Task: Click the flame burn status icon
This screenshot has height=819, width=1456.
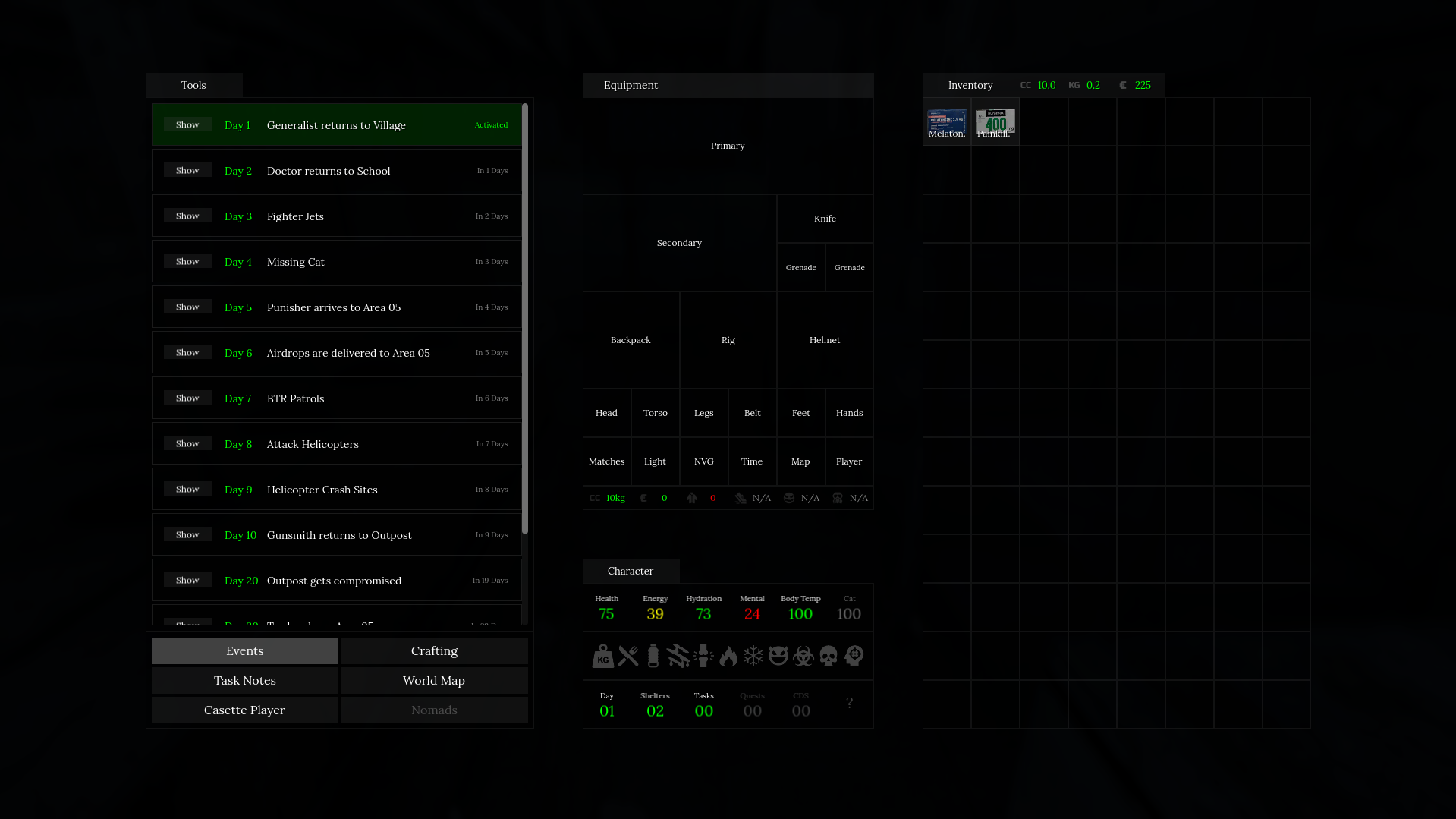Action: 728,656
